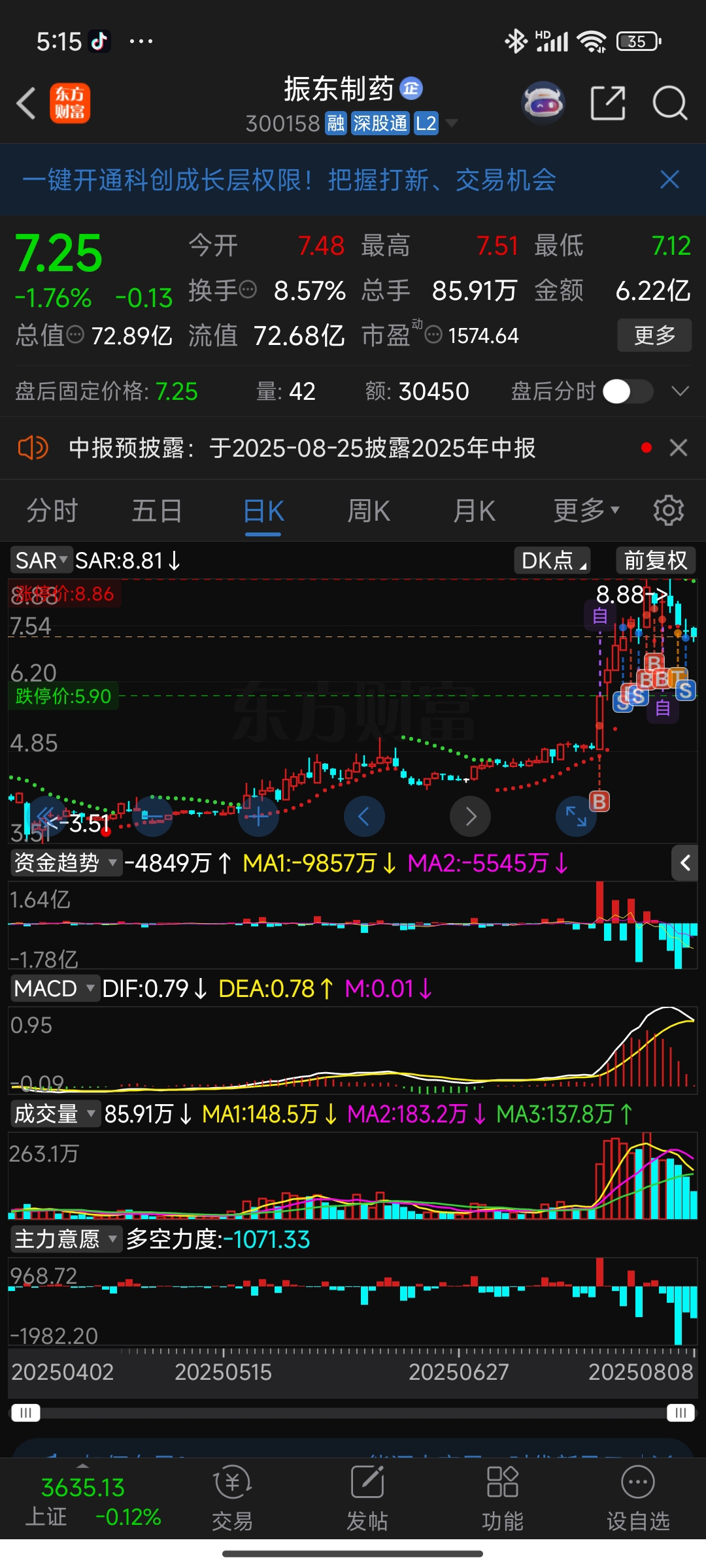Tap the 市盈 info circle icon
Image resolution: width=706 pixels, height=1568 pixels.
(433, 335)
